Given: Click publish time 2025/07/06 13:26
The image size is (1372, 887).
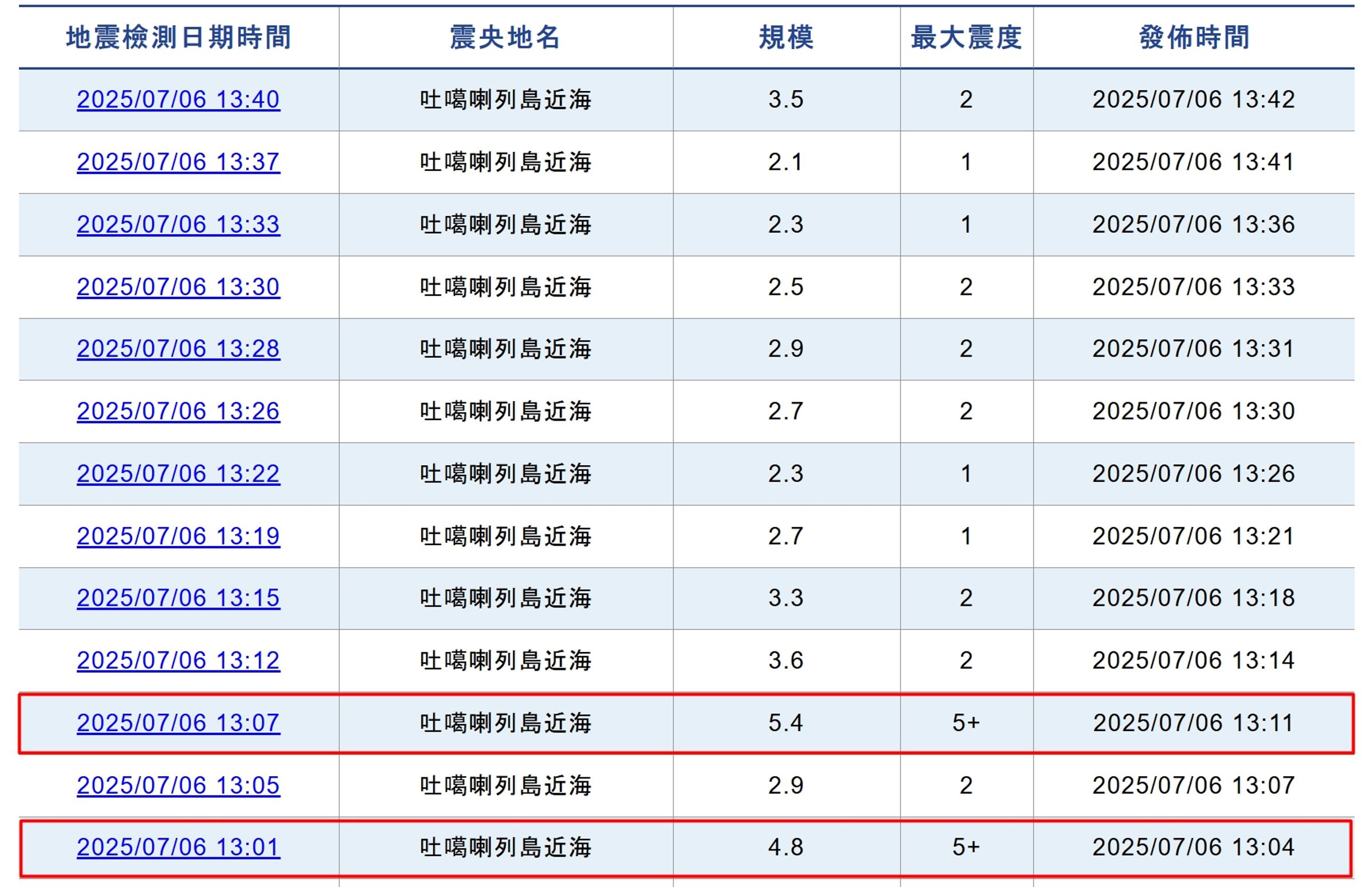Looking at the screenshot, I should coord(1194,473).
